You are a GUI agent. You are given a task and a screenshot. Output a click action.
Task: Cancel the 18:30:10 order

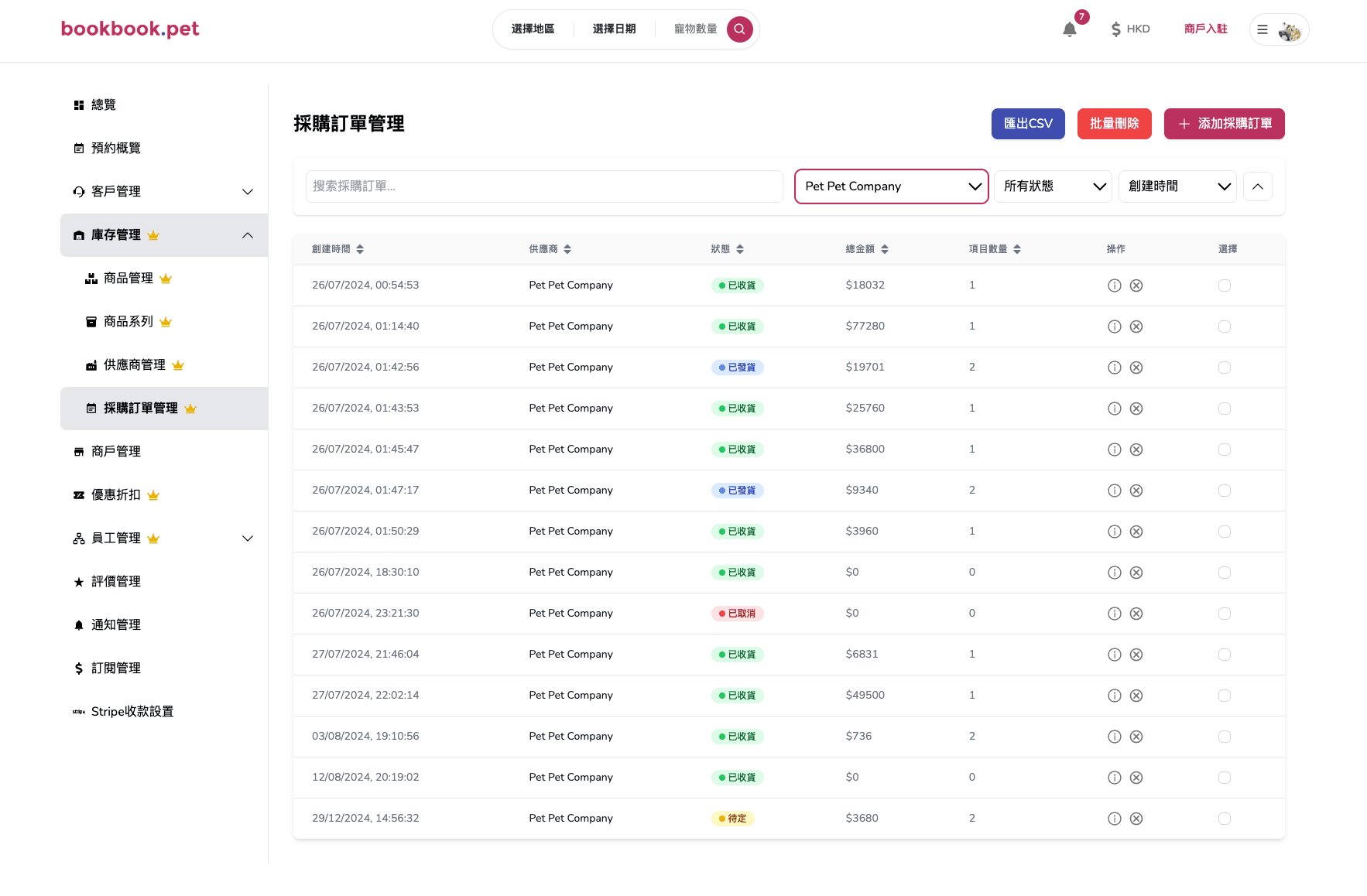pyautogui.click(x=1136, y=573)
